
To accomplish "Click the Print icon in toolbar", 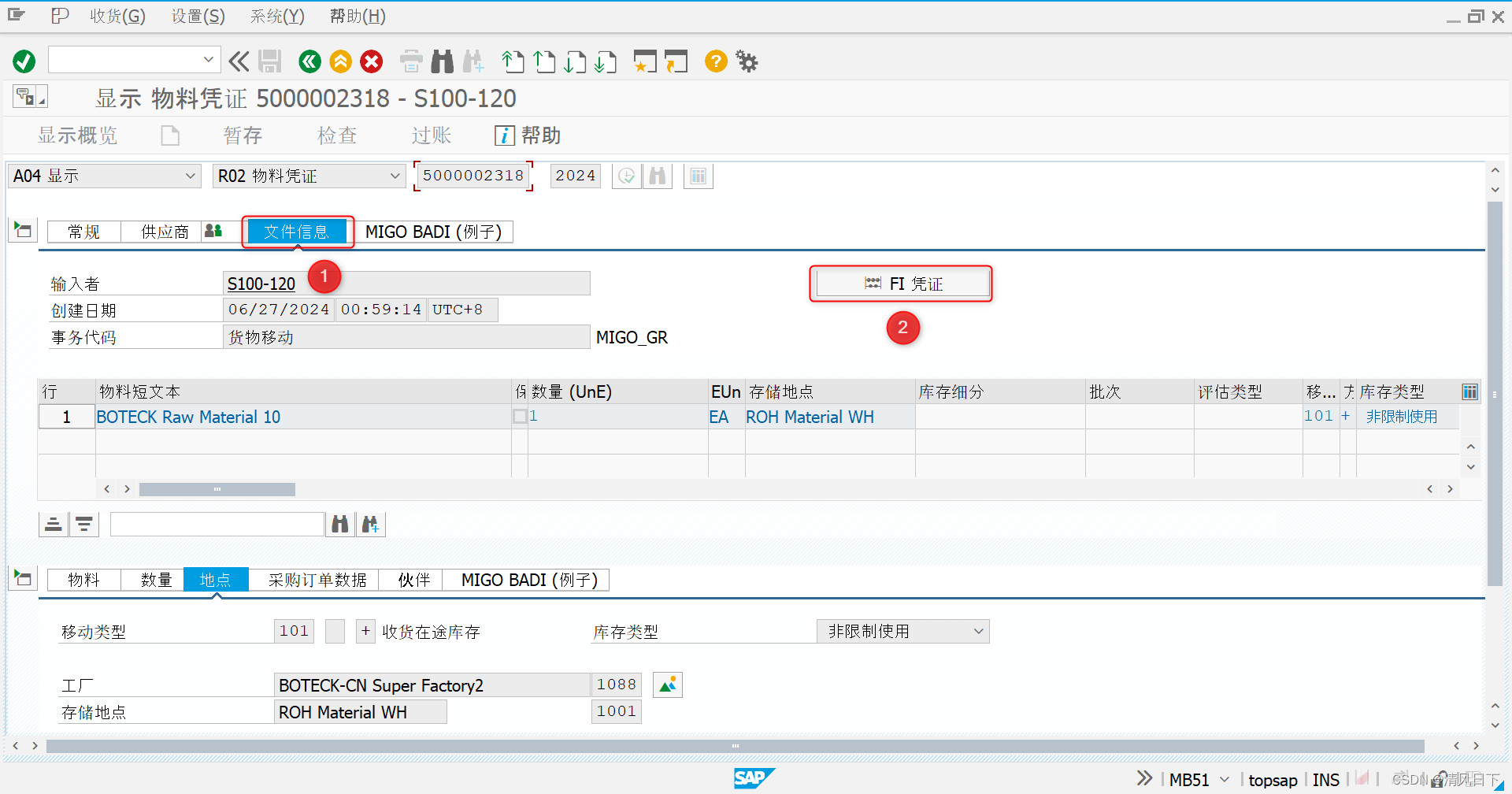I will tap(411, 61).
